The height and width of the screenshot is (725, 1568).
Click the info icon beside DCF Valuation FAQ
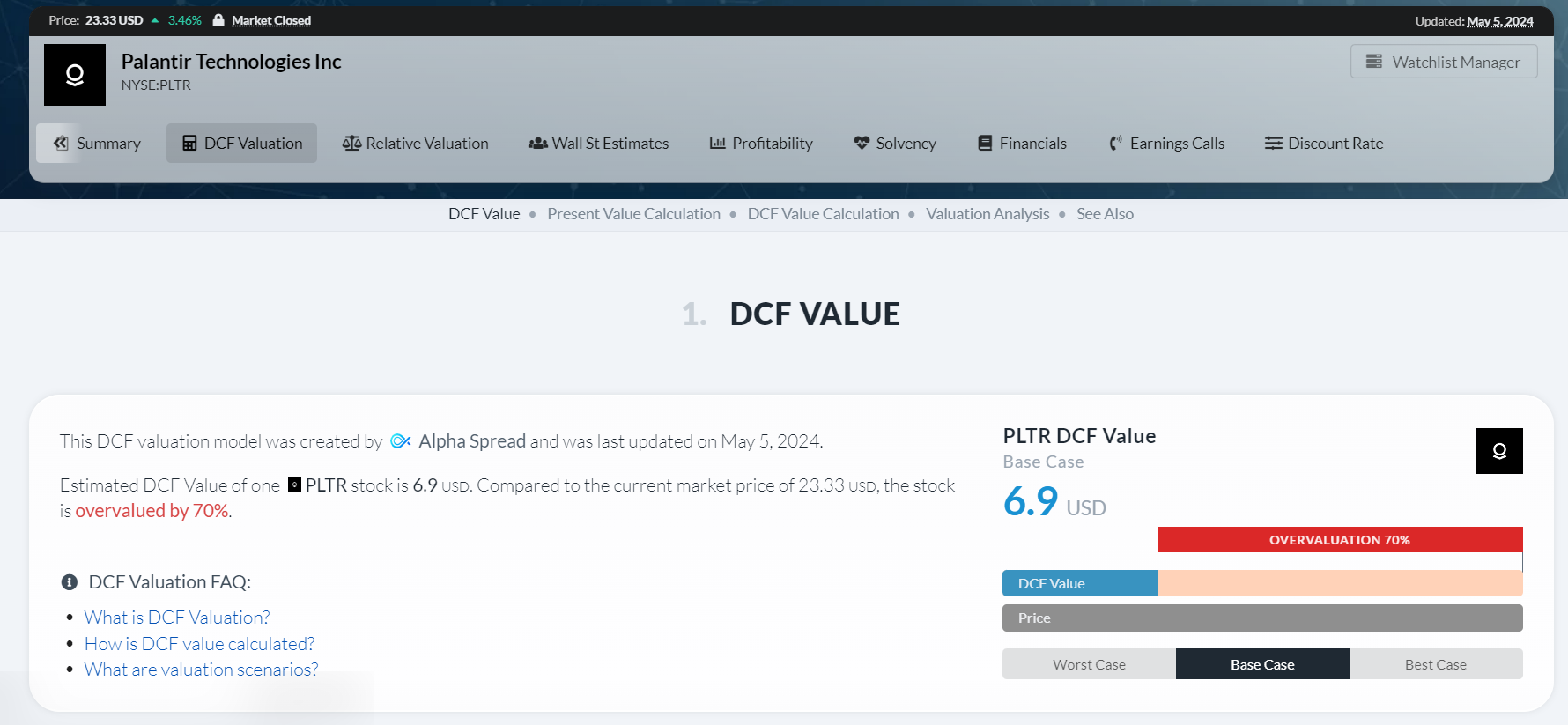tap(70, 582)
